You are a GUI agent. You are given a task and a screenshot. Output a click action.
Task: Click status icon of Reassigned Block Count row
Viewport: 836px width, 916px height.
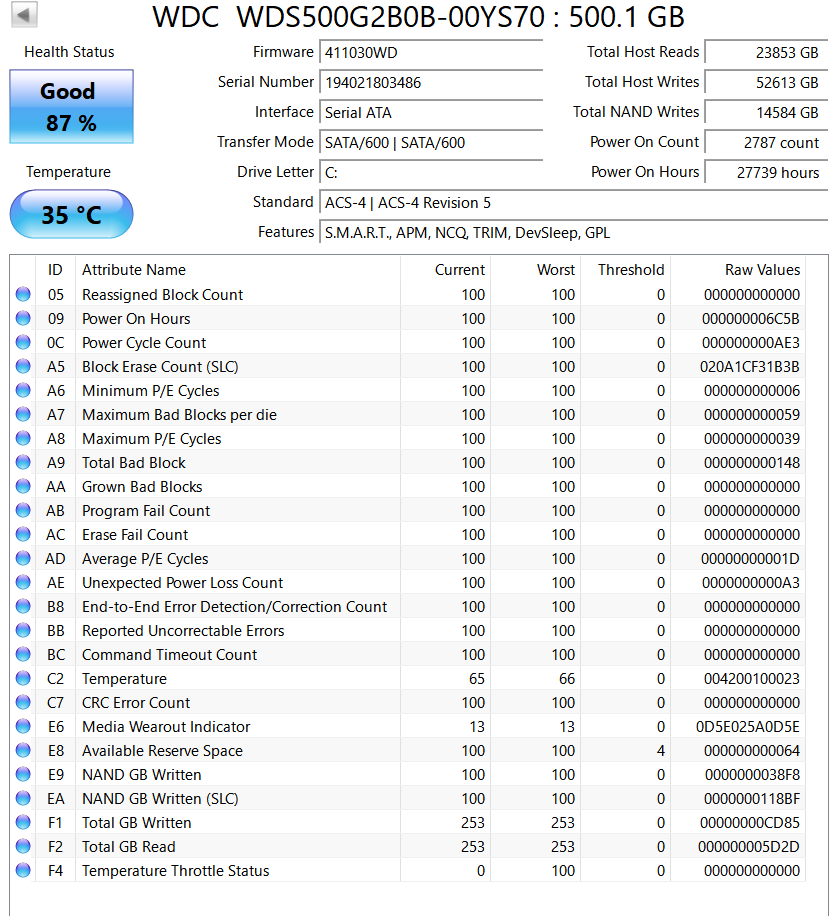[23, 294]
